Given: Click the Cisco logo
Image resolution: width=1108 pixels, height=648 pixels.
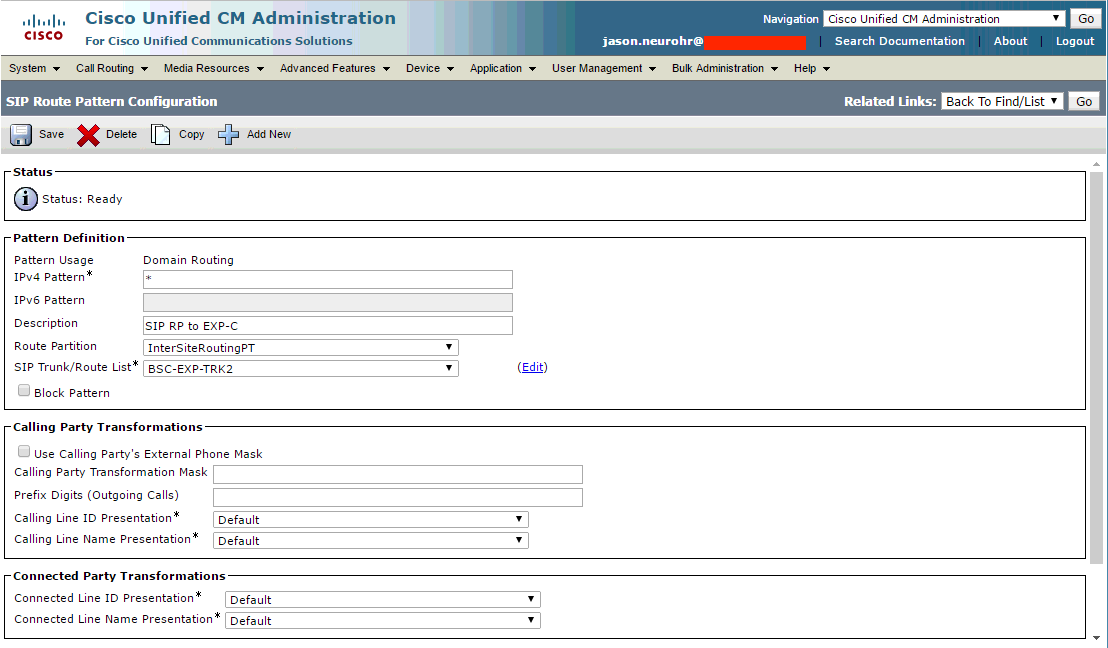Looking at the screenshot, I should click(x=44, y=27).
